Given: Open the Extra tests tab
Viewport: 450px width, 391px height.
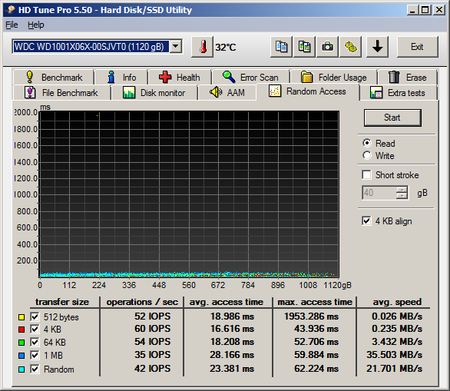Looking at the screenshot, I should 398,92.
